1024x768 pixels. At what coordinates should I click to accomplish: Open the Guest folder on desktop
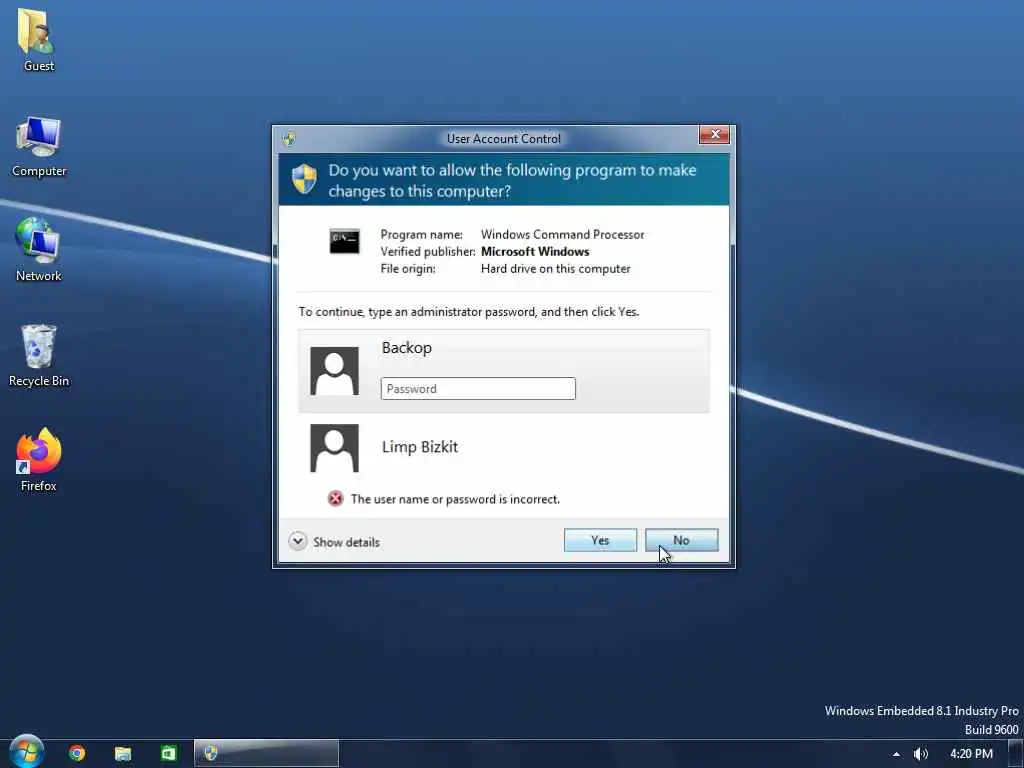pos(39,39)
